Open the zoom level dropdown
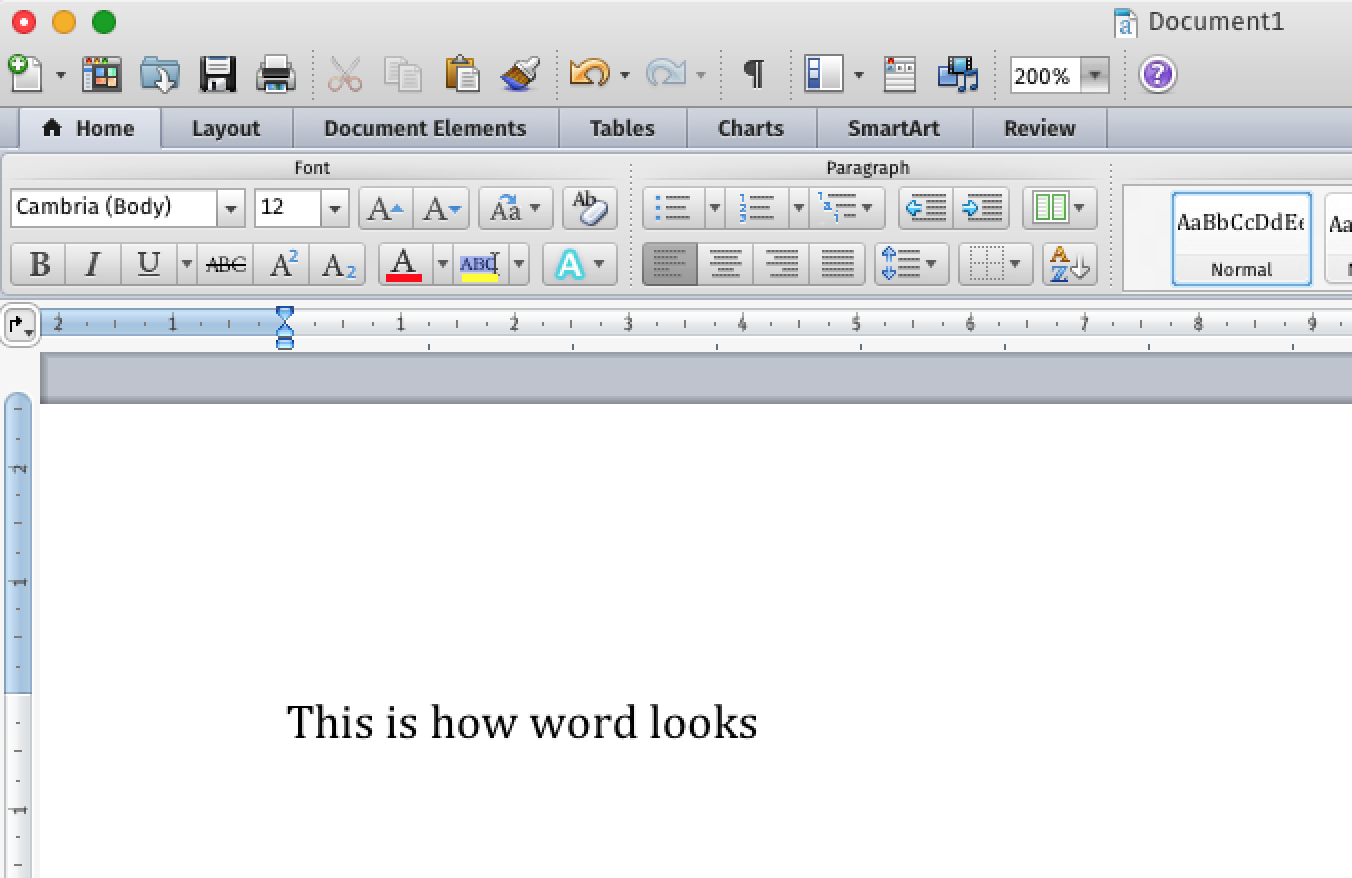The image size is (1352, 878). point(1096,75)
